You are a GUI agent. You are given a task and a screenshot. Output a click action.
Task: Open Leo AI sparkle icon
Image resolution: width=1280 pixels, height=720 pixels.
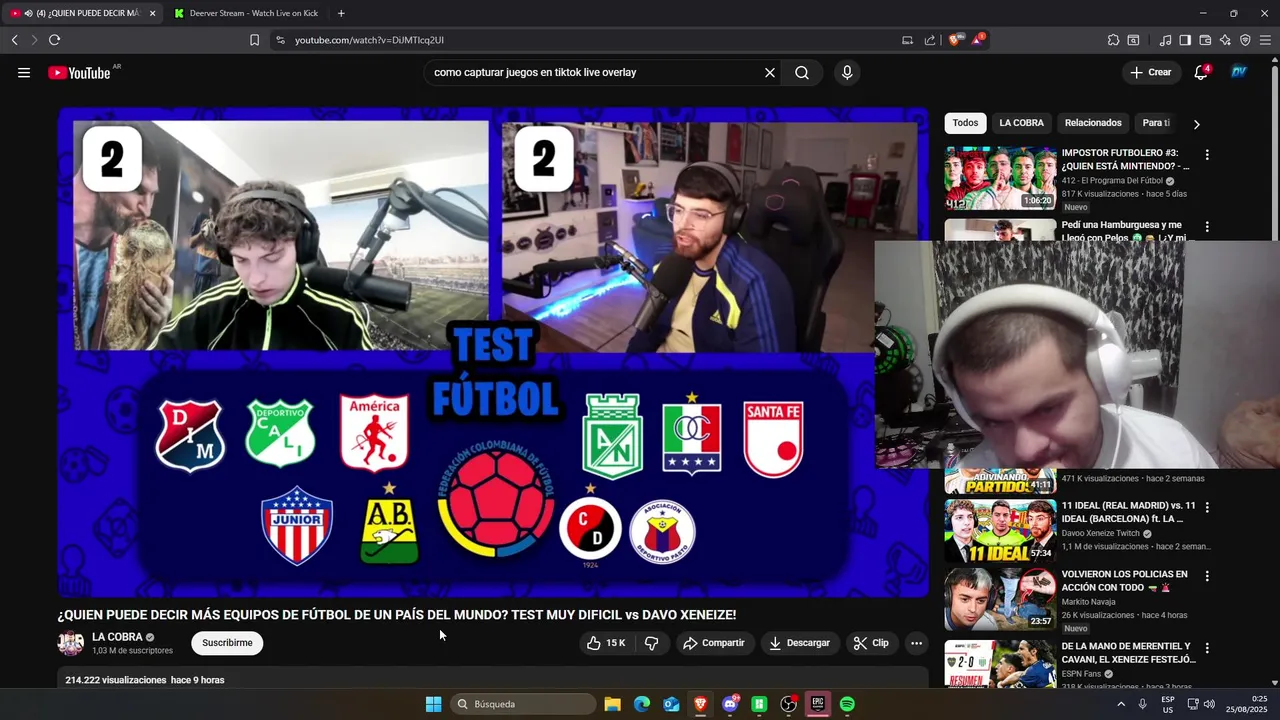(1225, 40)
